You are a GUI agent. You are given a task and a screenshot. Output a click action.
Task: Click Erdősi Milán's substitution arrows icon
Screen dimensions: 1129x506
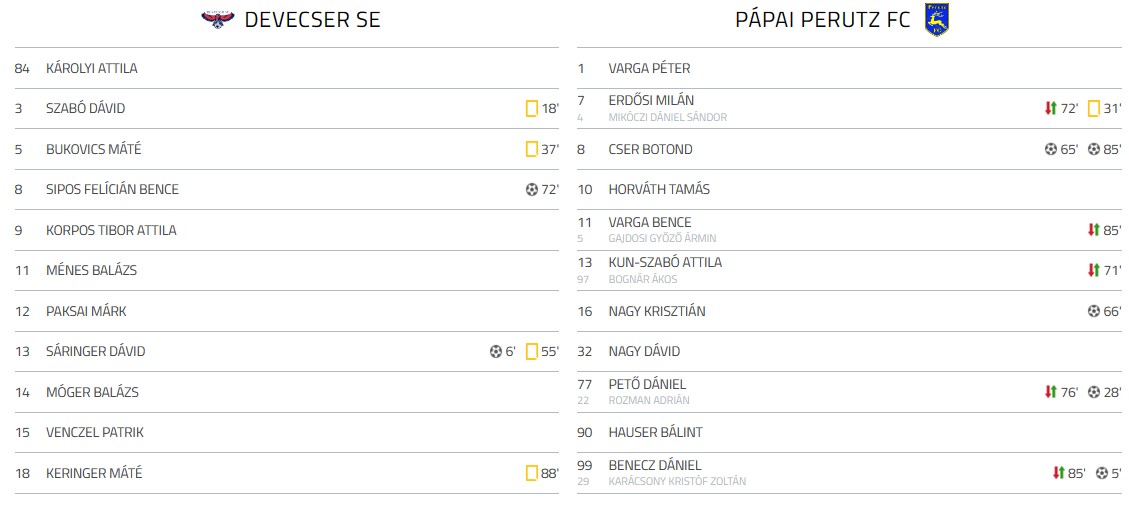[x=1050, y=109]
